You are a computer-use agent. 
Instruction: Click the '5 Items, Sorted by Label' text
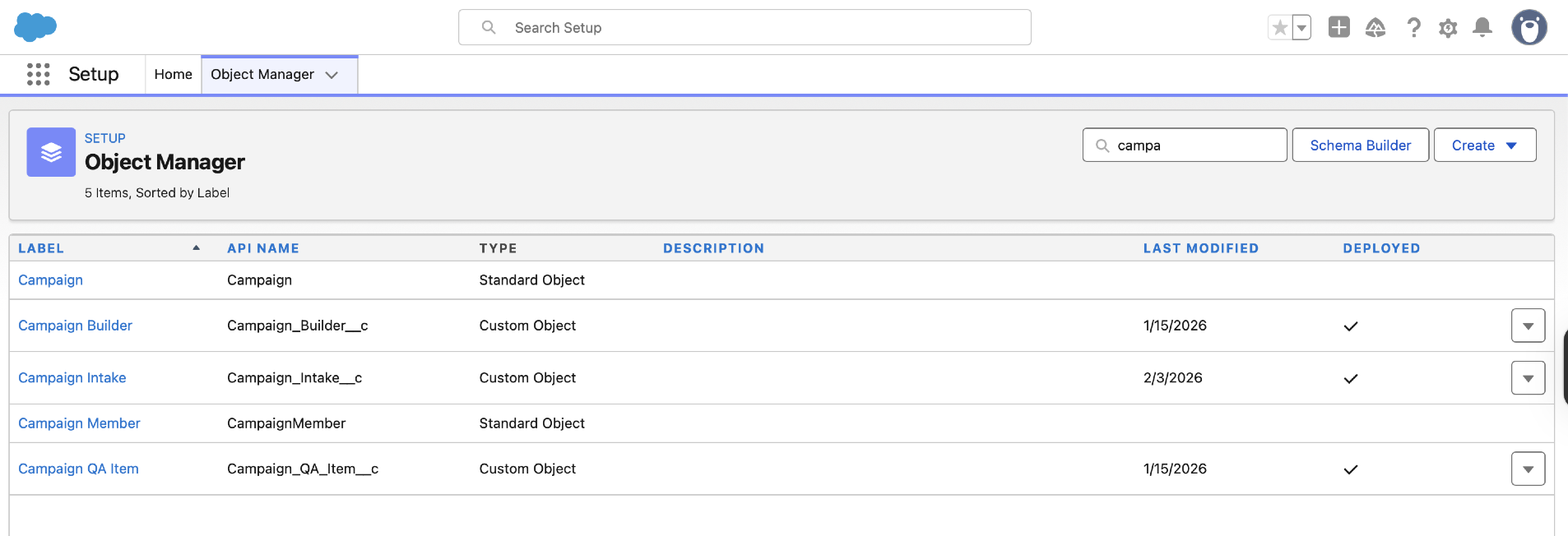[x=157, y=193]
